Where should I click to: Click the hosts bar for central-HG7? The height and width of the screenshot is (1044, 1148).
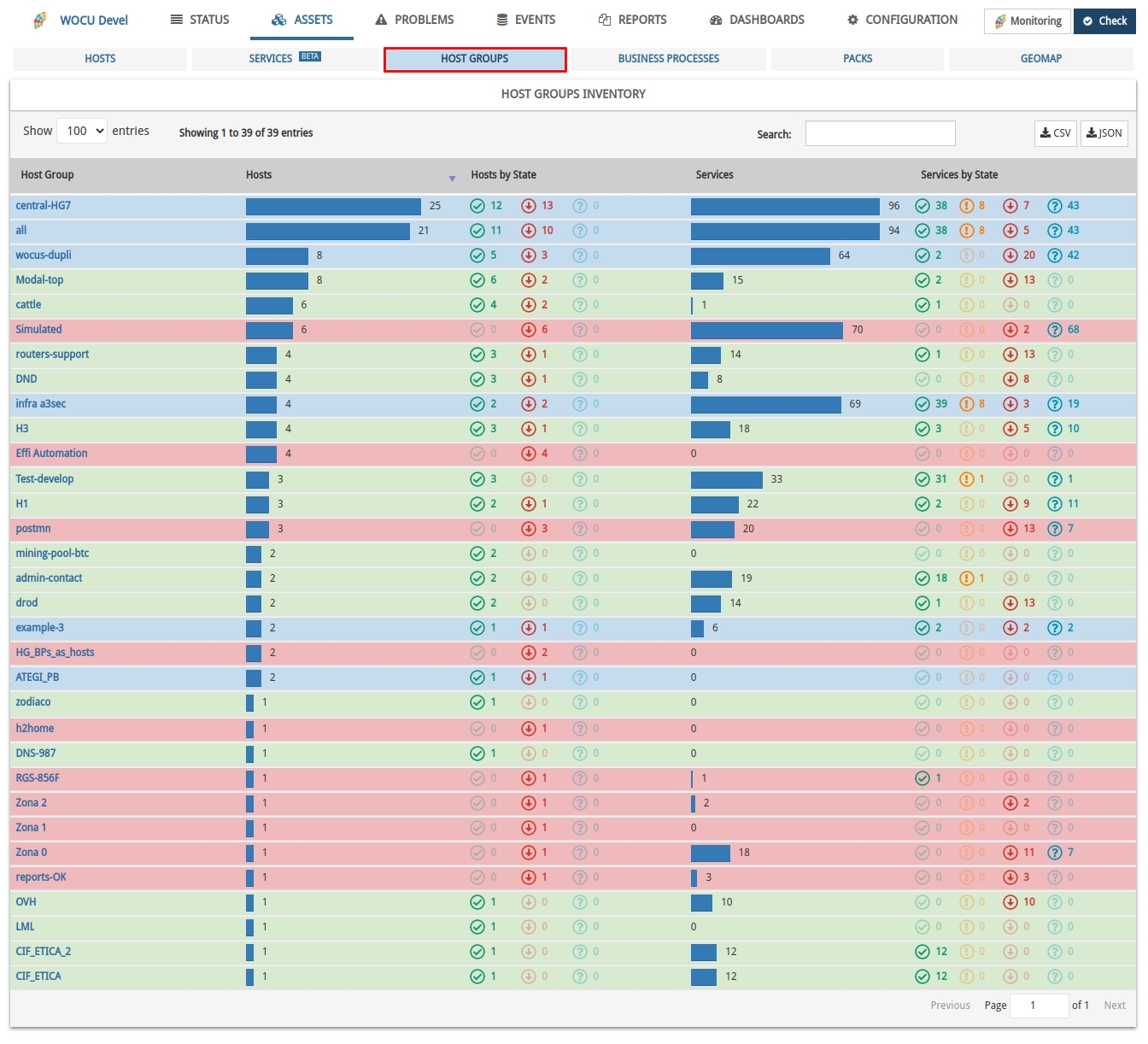tap(333, 206)
